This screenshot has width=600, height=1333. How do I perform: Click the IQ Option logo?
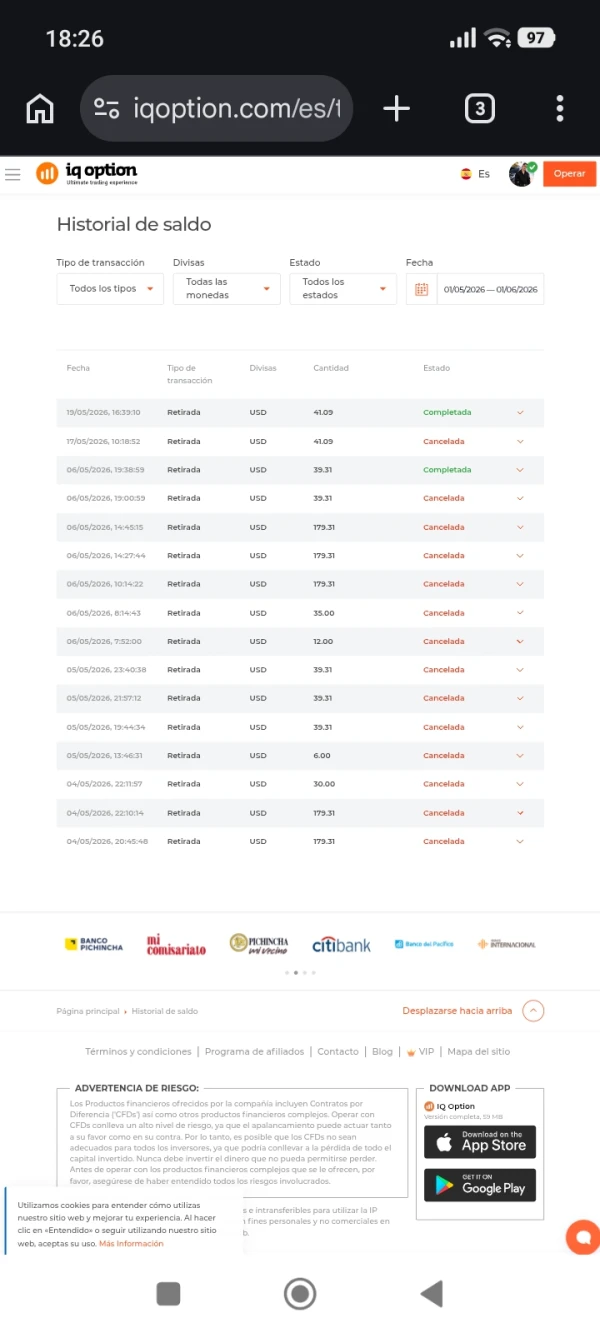tap(87, 173)
